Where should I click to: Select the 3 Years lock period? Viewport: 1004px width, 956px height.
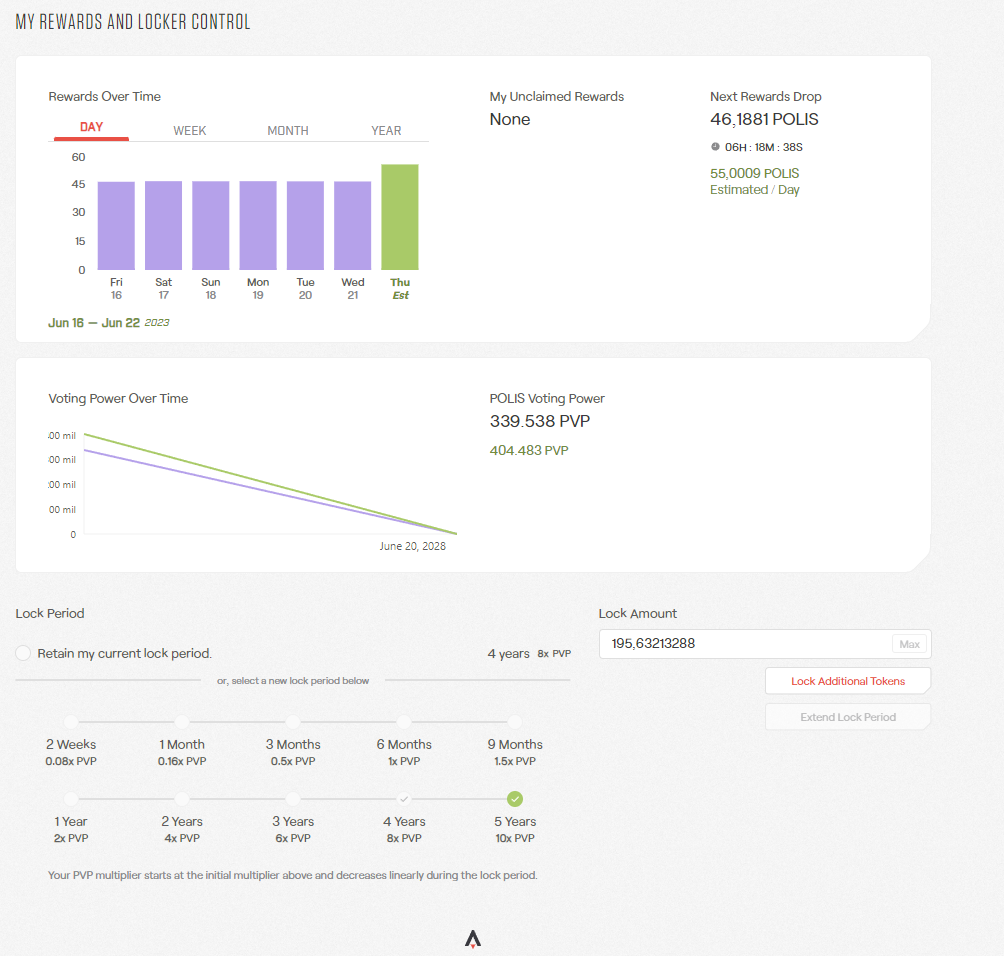[293, 799]
